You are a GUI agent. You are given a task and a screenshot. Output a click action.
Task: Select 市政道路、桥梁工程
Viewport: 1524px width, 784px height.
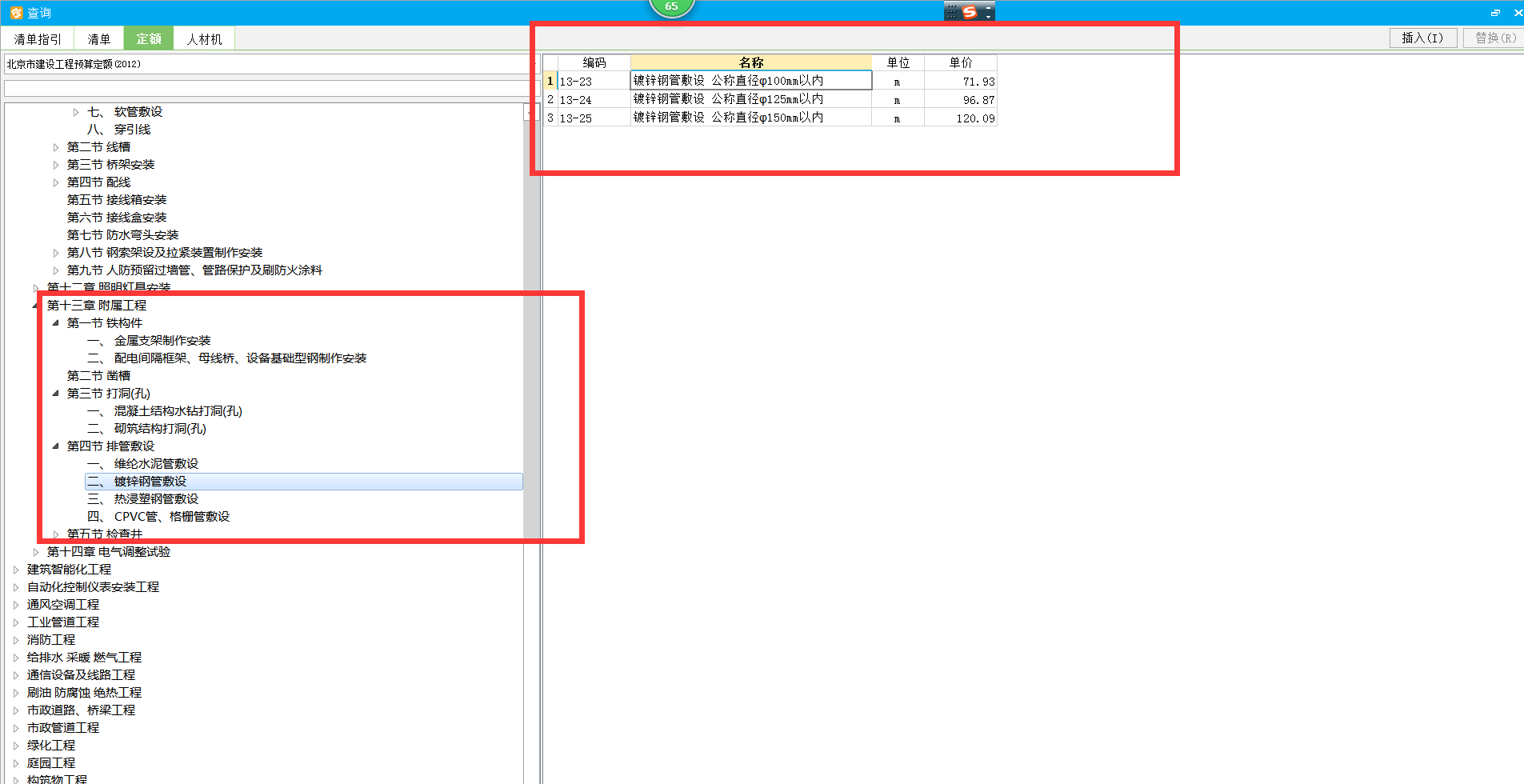pyautogui.click(x=81, y=710)
